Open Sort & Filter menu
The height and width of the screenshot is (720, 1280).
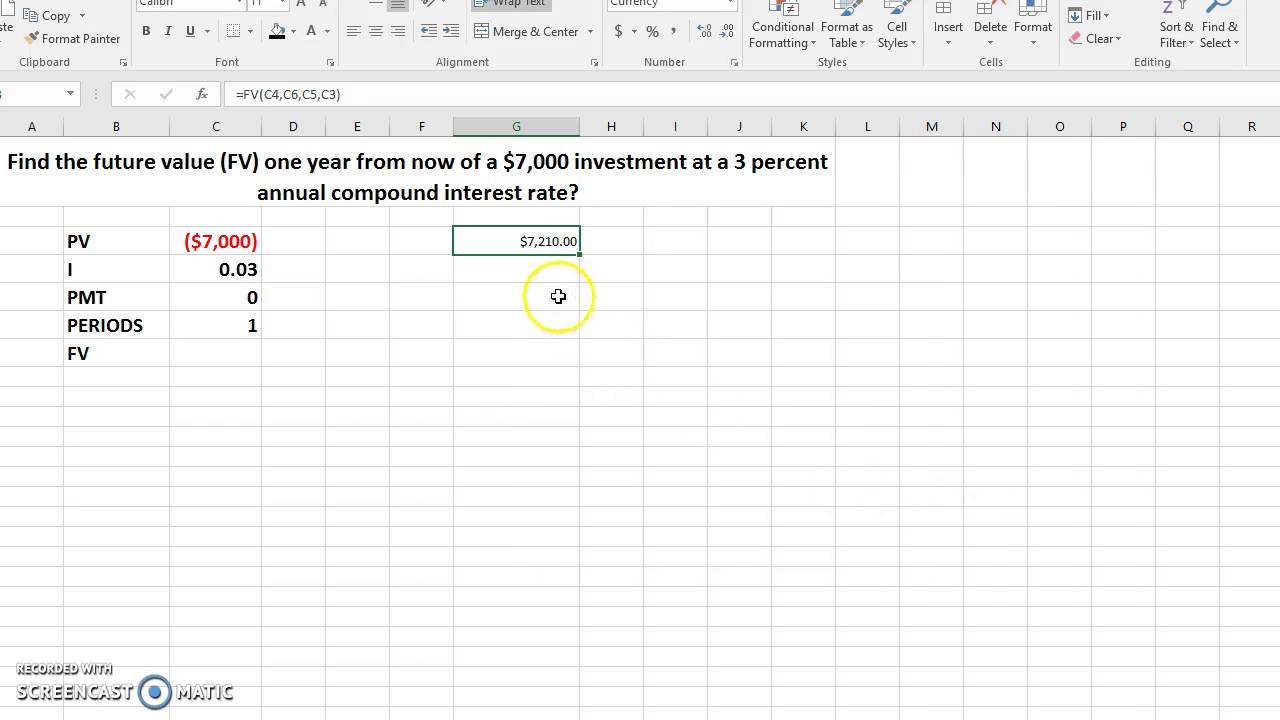coord(1176,25)
